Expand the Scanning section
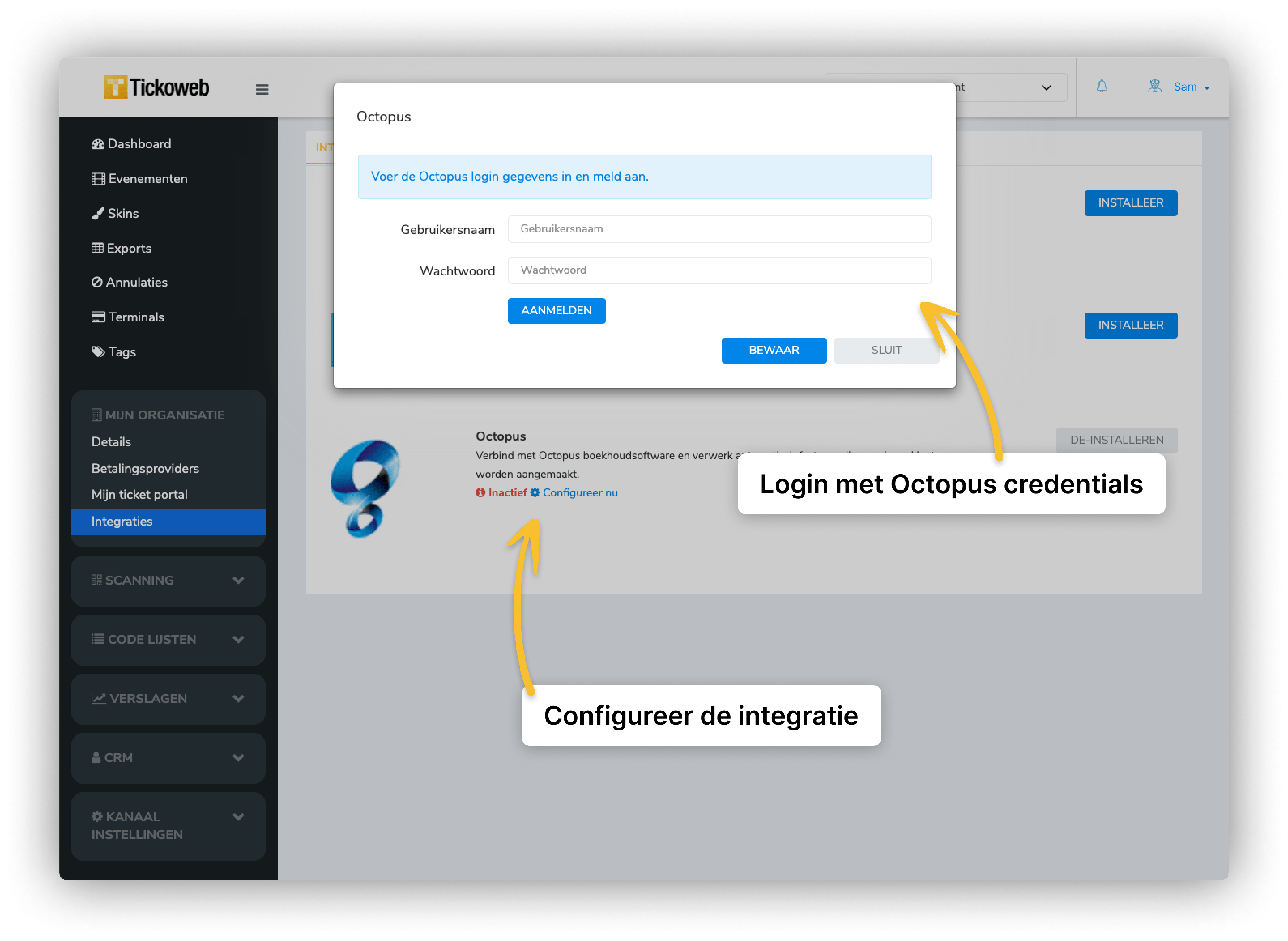 tap(168, 581)
